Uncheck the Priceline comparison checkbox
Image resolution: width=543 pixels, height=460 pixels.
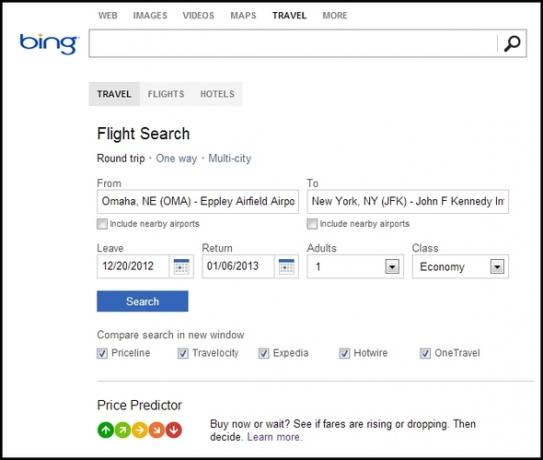[102, 353]
